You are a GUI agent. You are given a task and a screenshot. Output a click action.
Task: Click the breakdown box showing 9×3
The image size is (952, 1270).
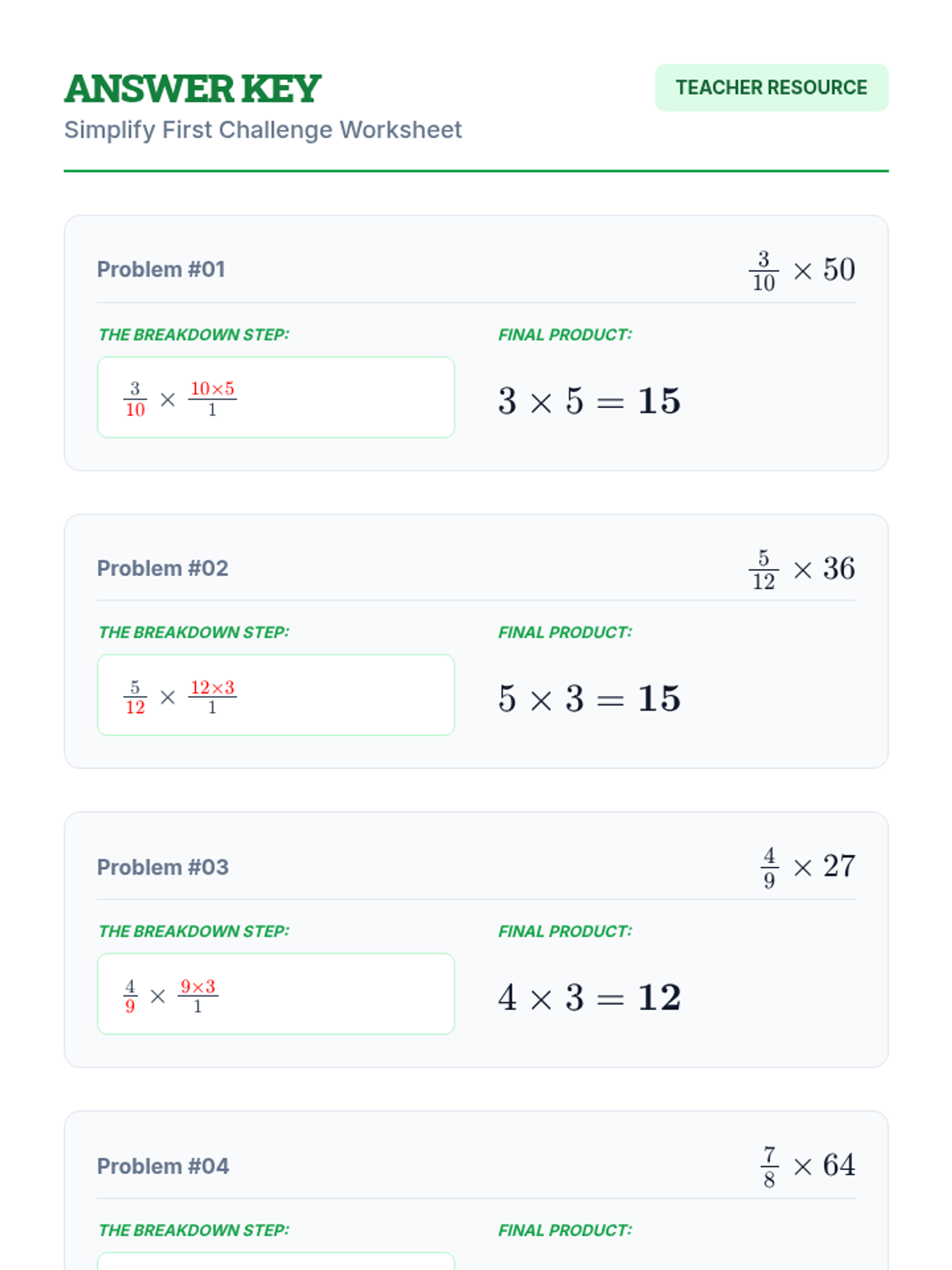275,994
